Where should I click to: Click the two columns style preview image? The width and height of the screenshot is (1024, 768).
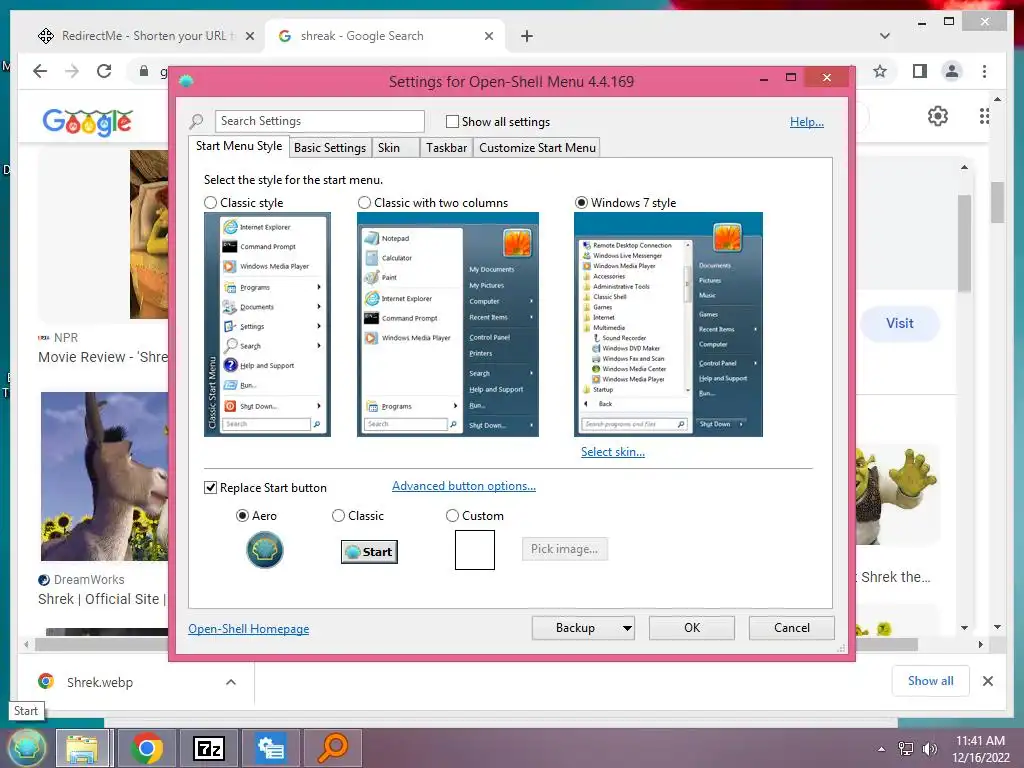tap(448, 325)
